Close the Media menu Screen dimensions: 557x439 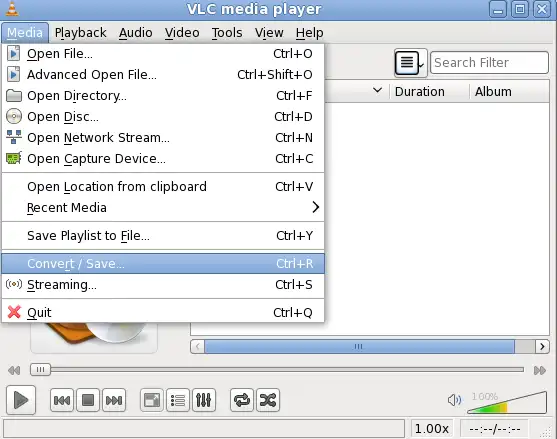click(x=25, y=33)
